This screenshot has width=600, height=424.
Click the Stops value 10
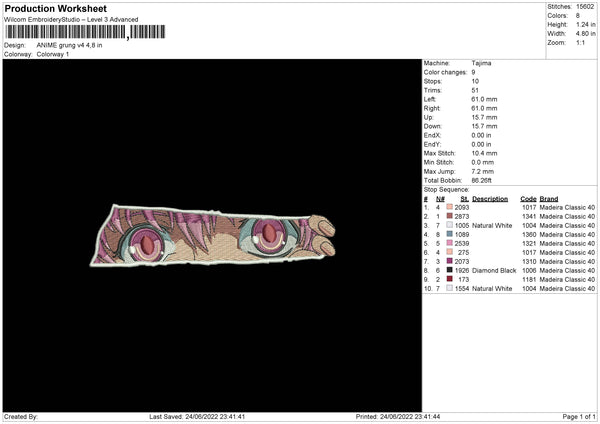point(475,81)
